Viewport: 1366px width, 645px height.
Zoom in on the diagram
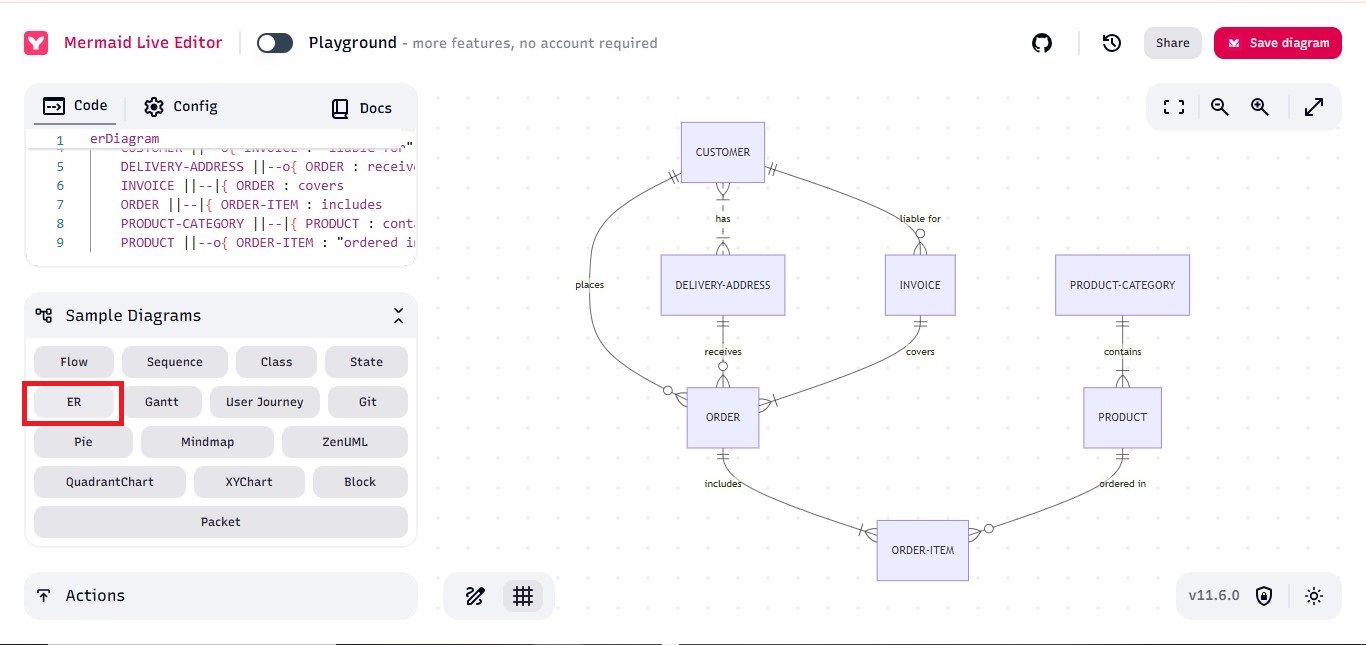pyautogui.click(x=1259, y=107)
